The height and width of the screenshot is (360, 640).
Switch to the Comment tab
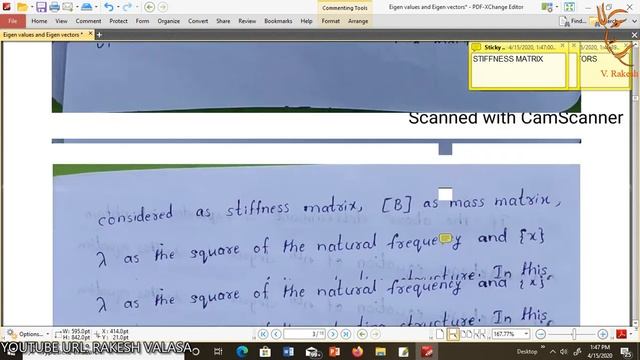pos(88,21)
